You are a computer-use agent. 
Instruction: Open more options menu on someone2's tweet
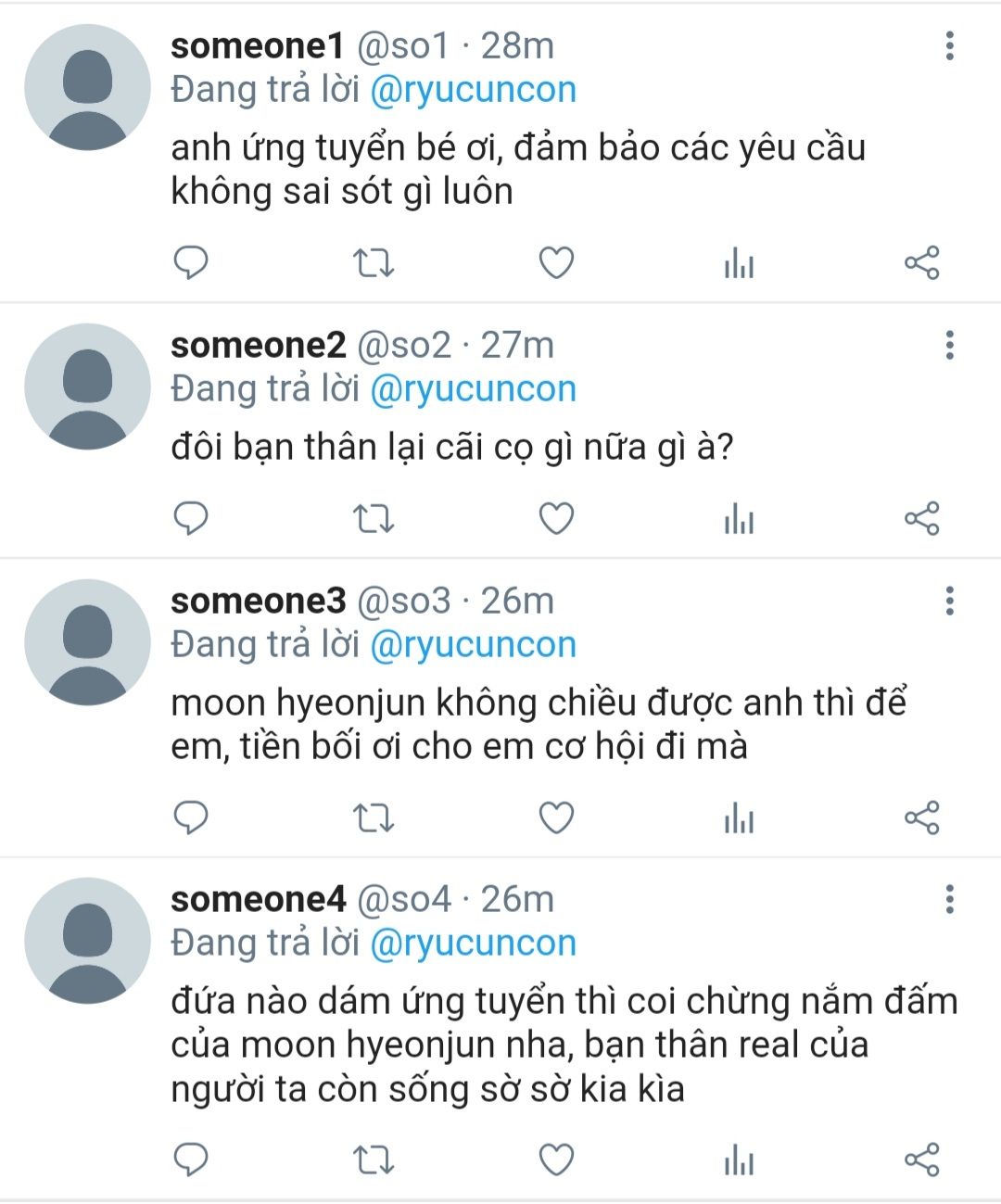(x=949, y=345)
